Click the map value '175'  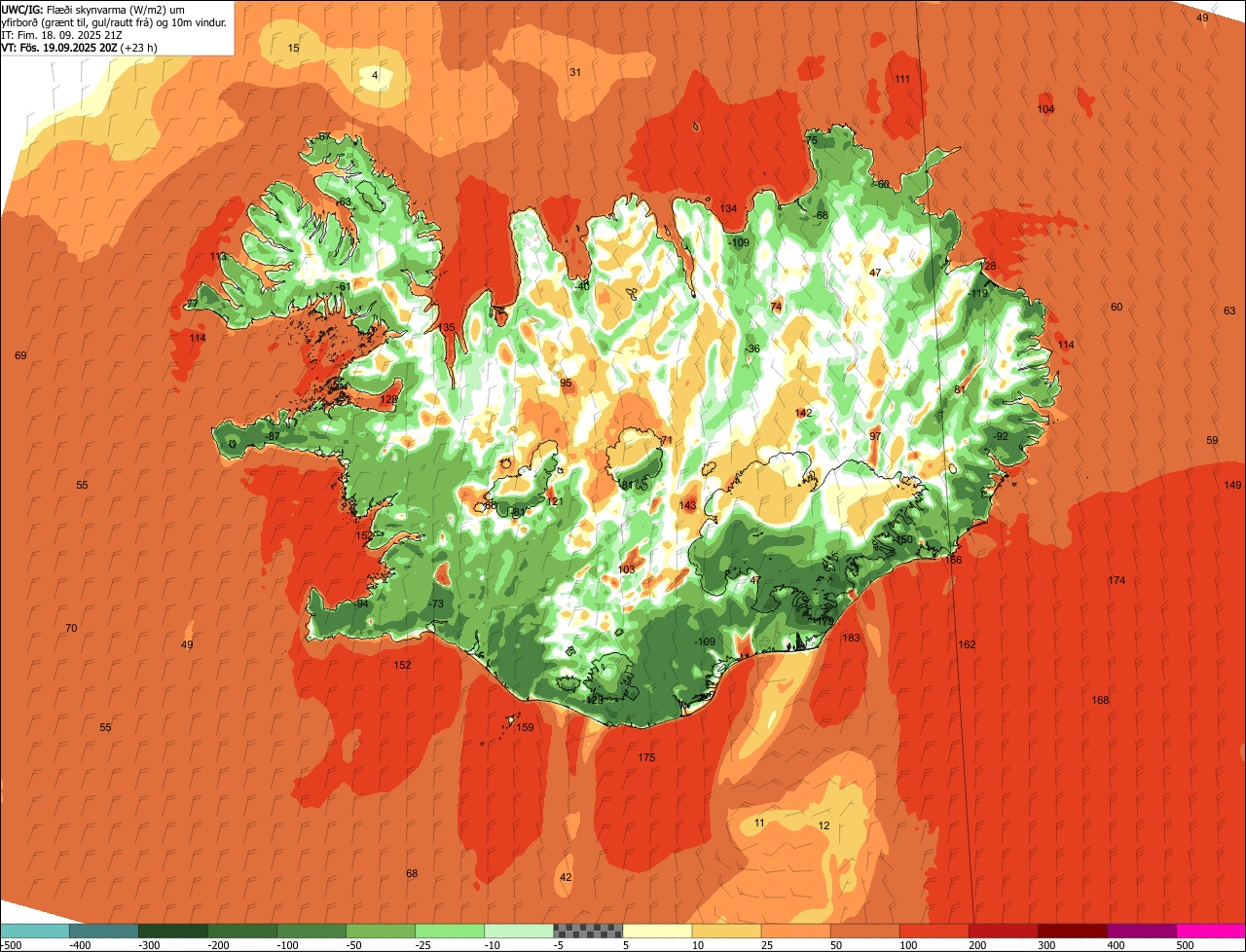[x=646, y=757]
